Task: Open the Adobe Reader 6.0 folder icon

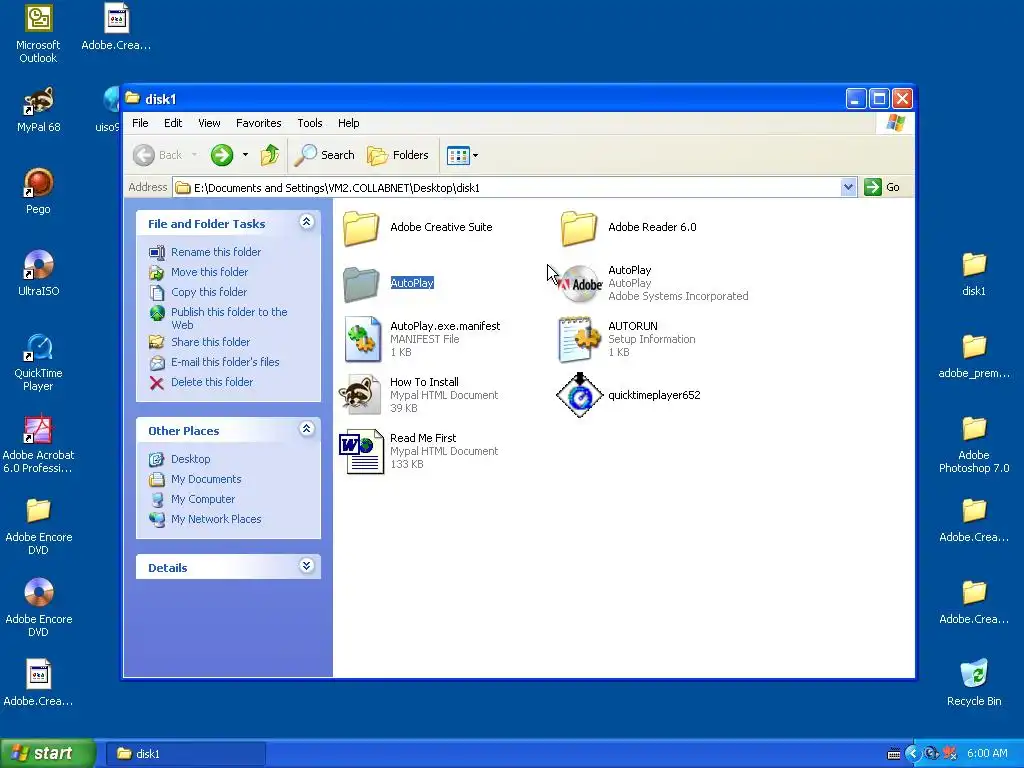Action: (579, 228)
